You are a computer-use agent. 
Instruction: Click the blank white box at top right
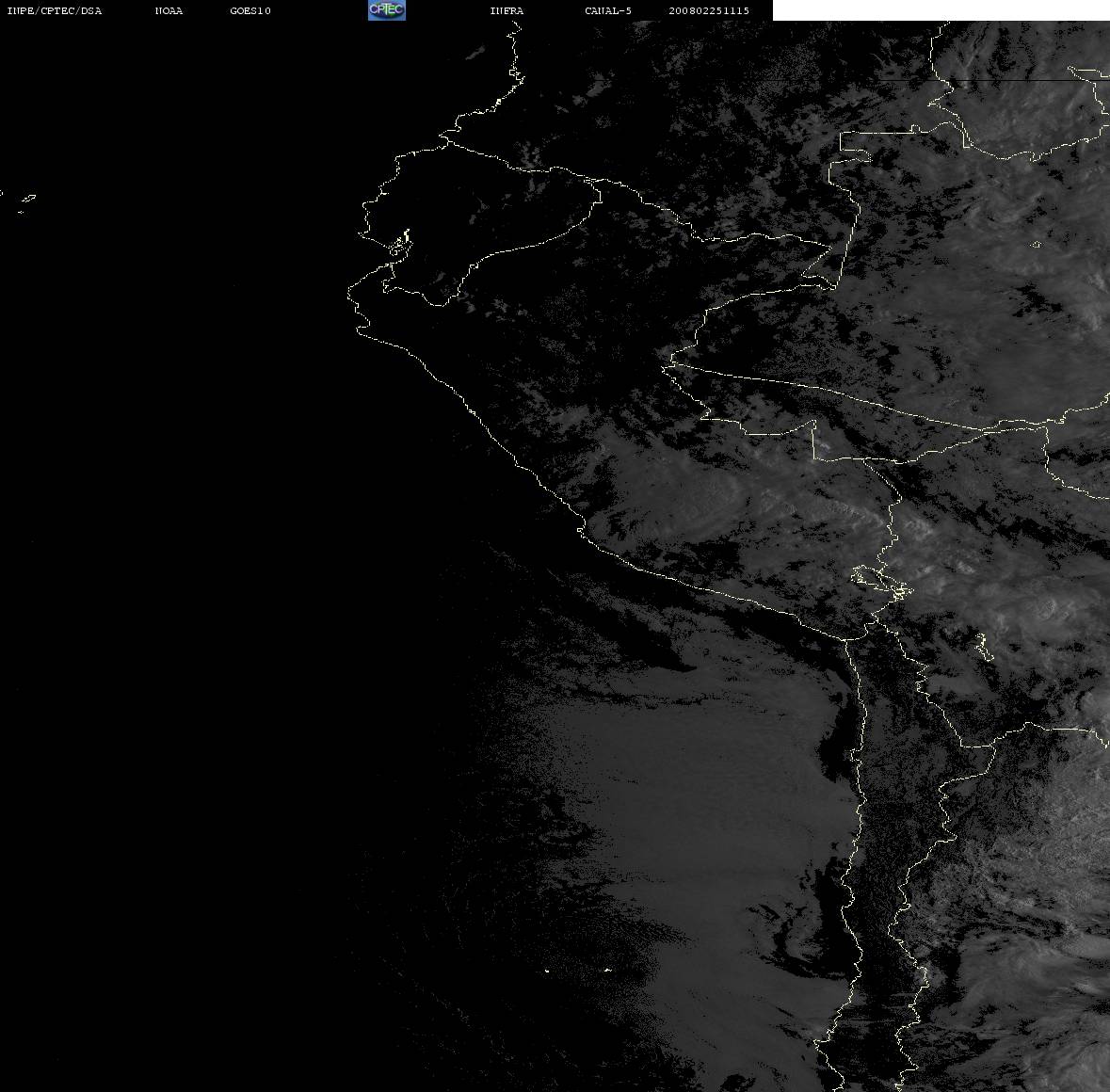coord(941,10)
